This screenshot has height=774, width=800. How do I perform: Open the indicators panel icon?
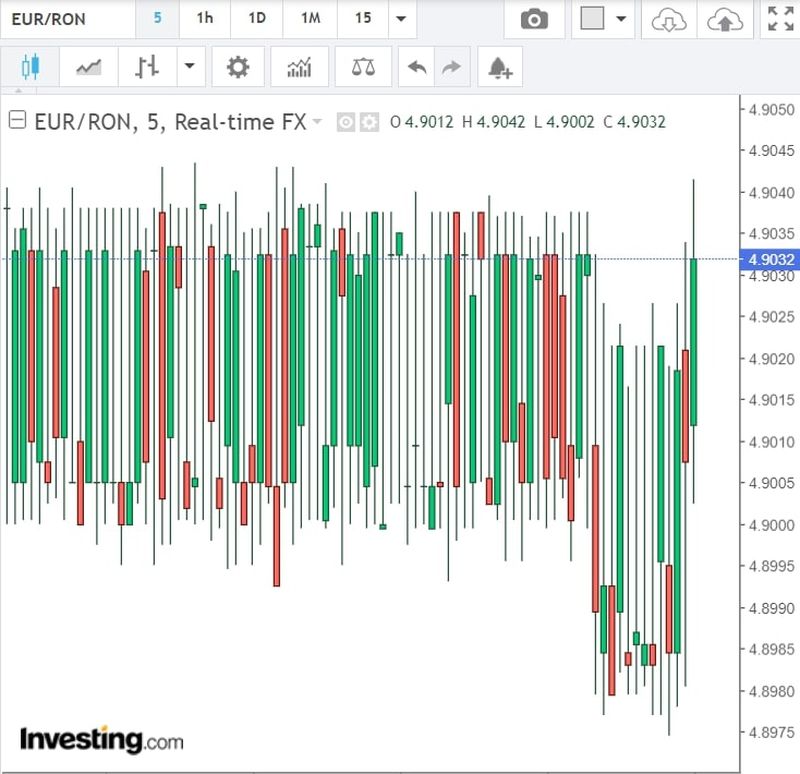pyautogui.click(x=298, y=68)
